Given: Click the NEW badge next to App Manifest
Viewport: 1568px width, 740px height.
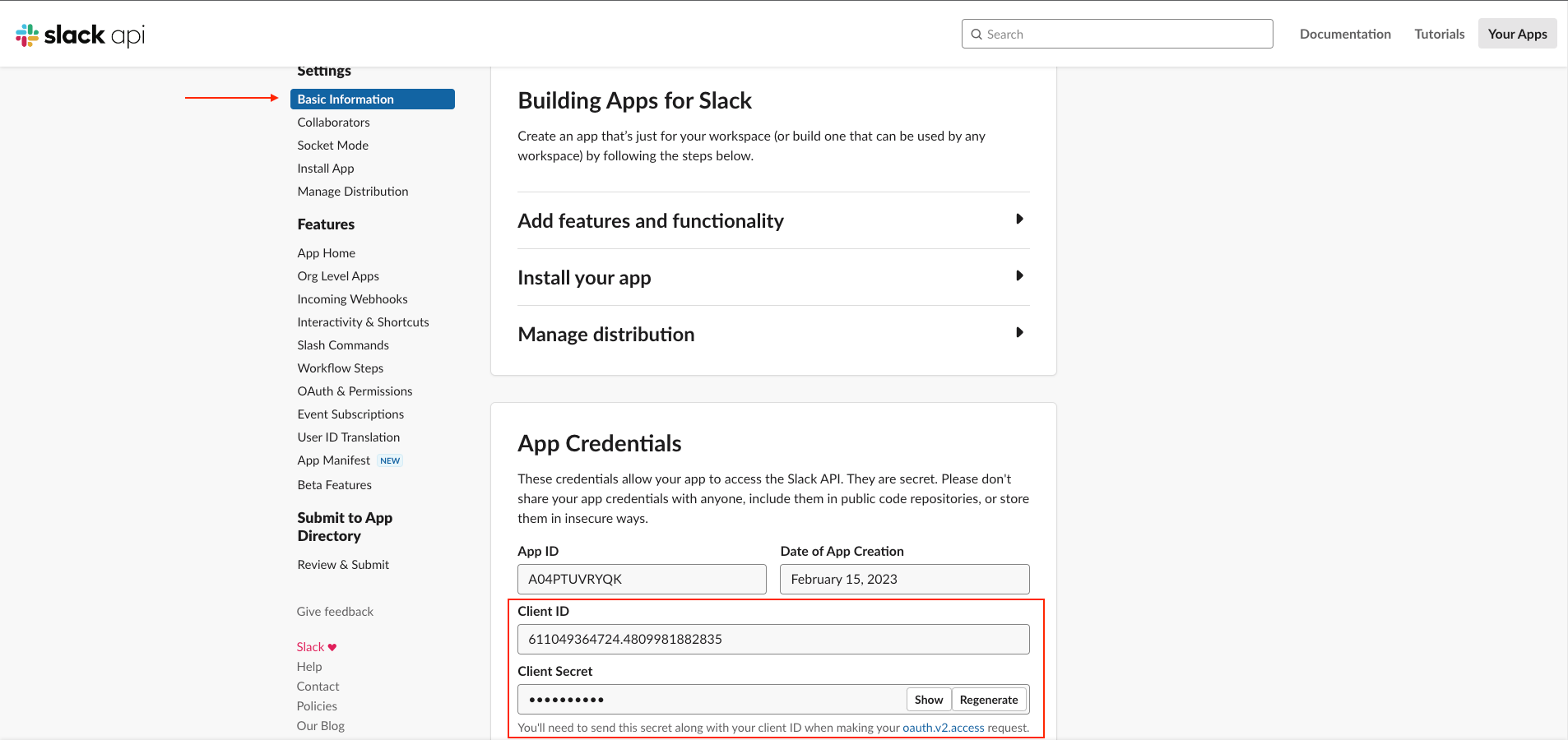Looking at the screenshot, I should pyautogui.click(x=390, y=460).
